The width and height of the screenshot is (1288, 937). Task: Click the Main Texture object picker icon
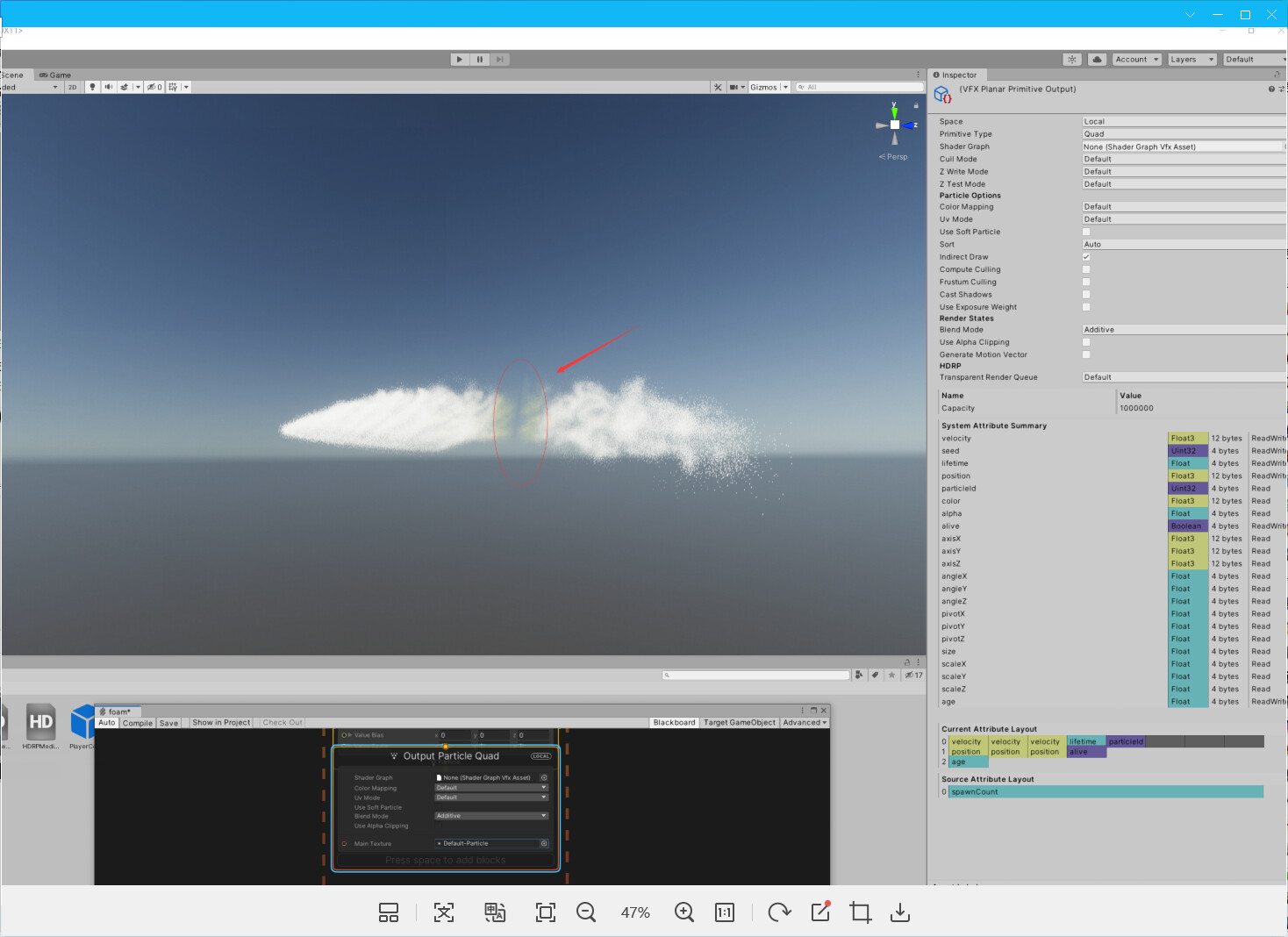[x=544, y=843]
